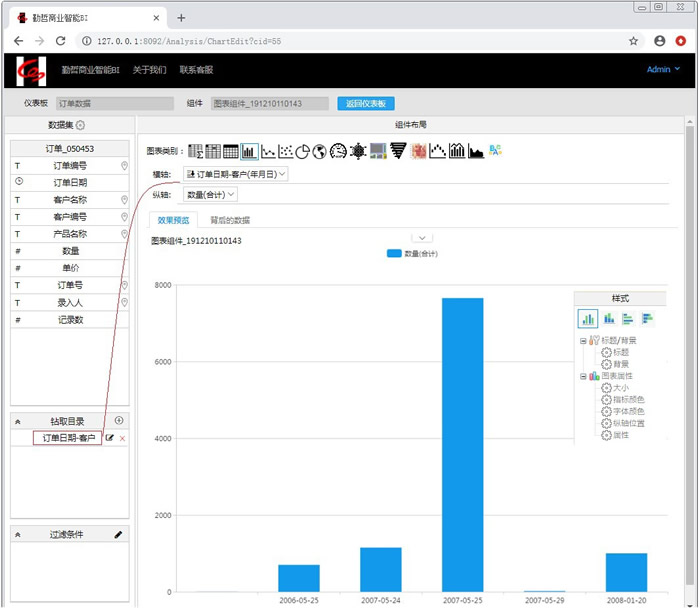The image size is (700, 608).
Task: Click the 组件 name input field
Action: [x=270, y=103]
